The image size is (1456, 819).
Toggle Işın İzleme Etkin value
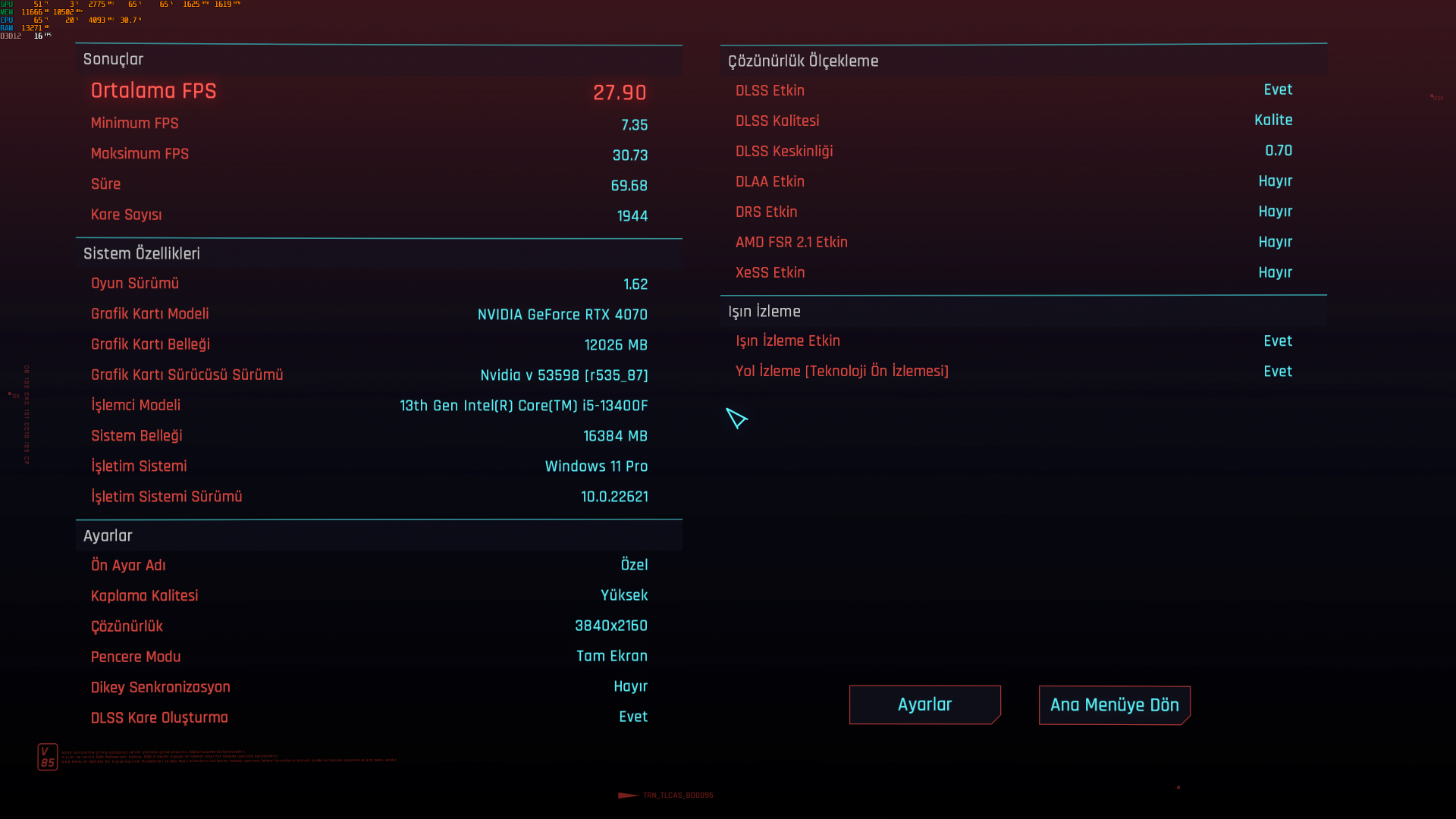click(x=1278, y=341)
